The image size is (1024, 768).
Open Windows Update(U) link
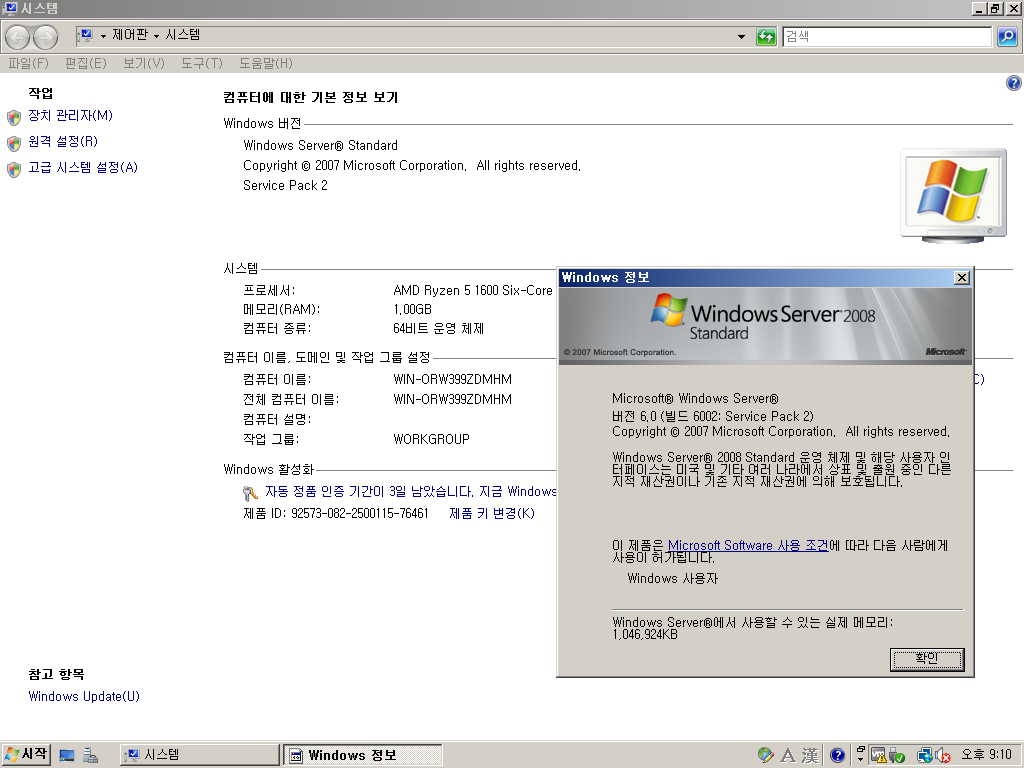tap(84, 696)
